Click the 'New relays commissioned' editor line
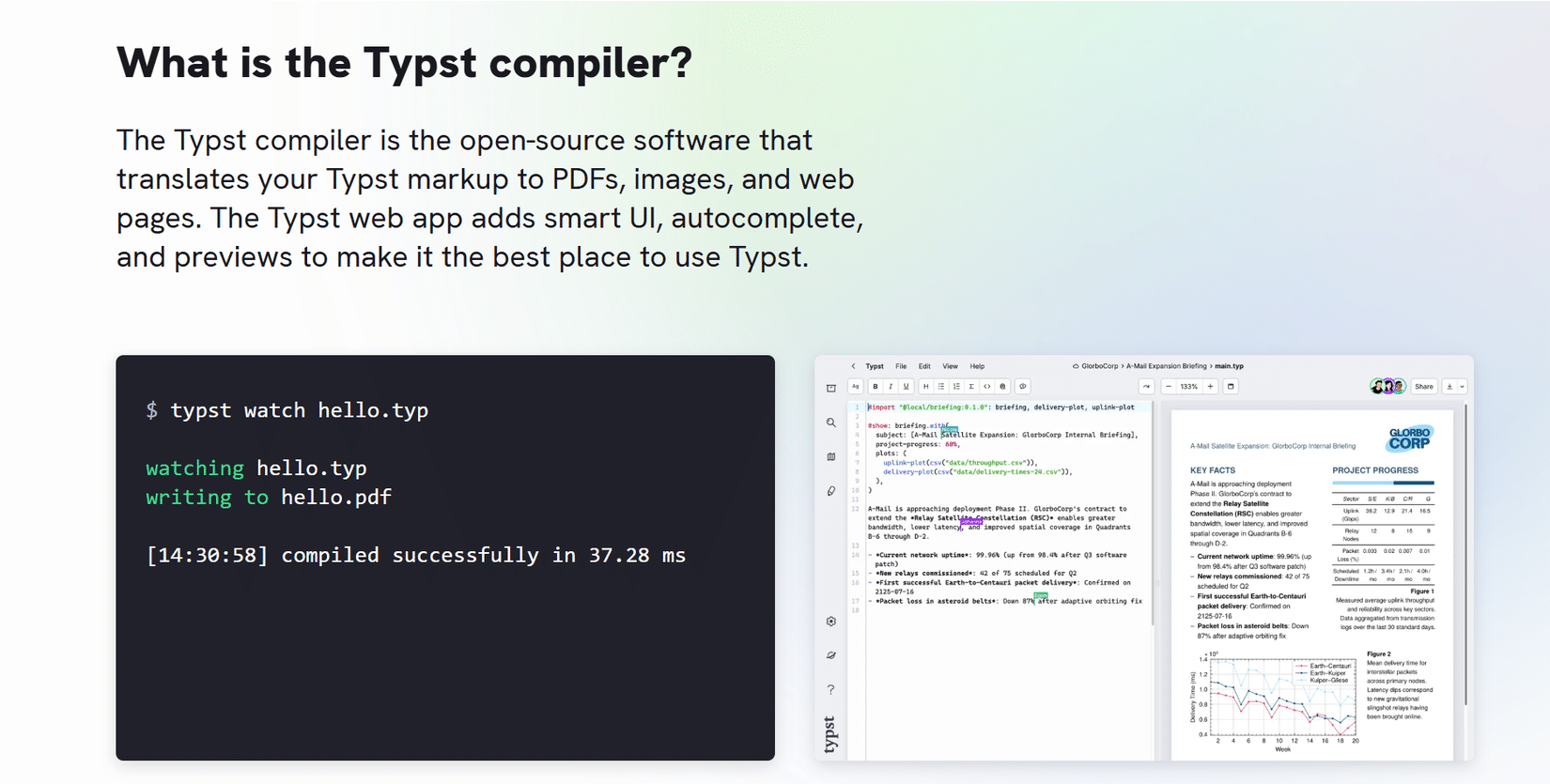The image size is (1550, 784). tap(972, 574)
